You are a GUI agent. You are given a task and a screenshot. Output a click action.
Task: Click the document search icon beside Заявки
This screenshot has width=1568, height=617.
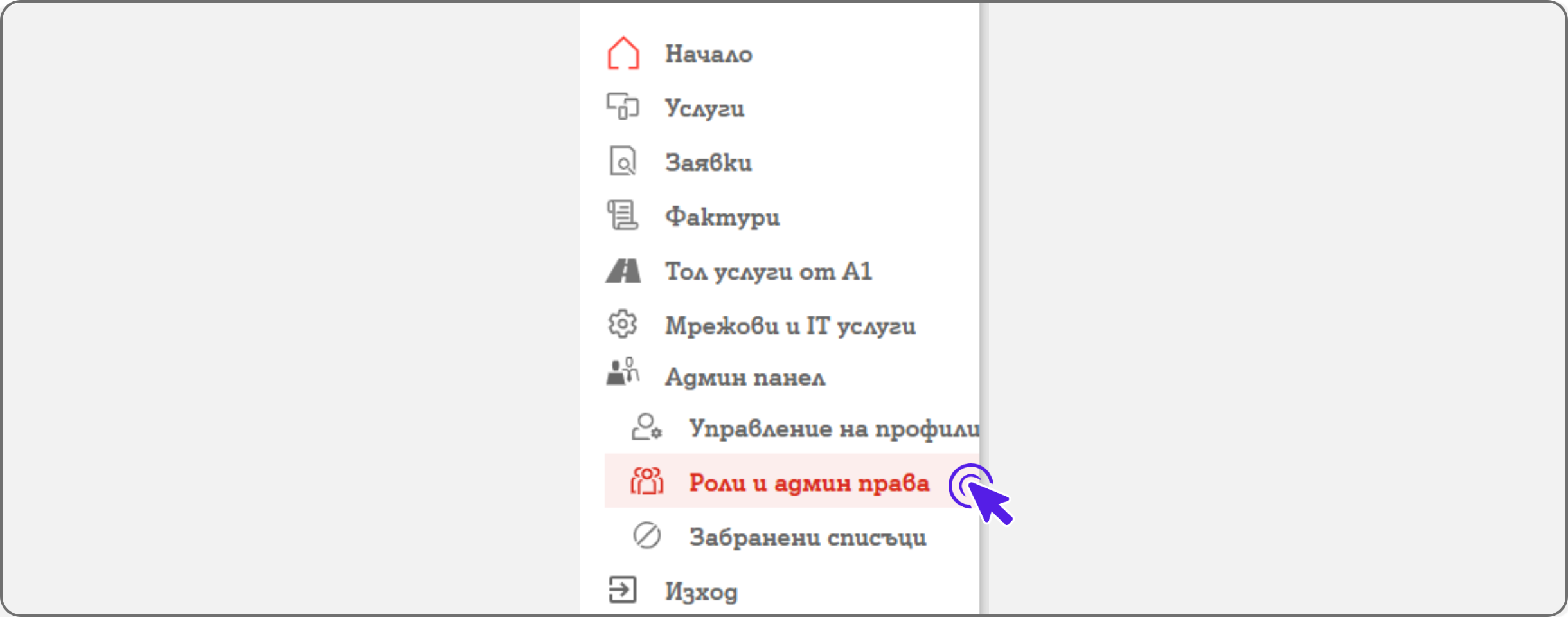622,161
